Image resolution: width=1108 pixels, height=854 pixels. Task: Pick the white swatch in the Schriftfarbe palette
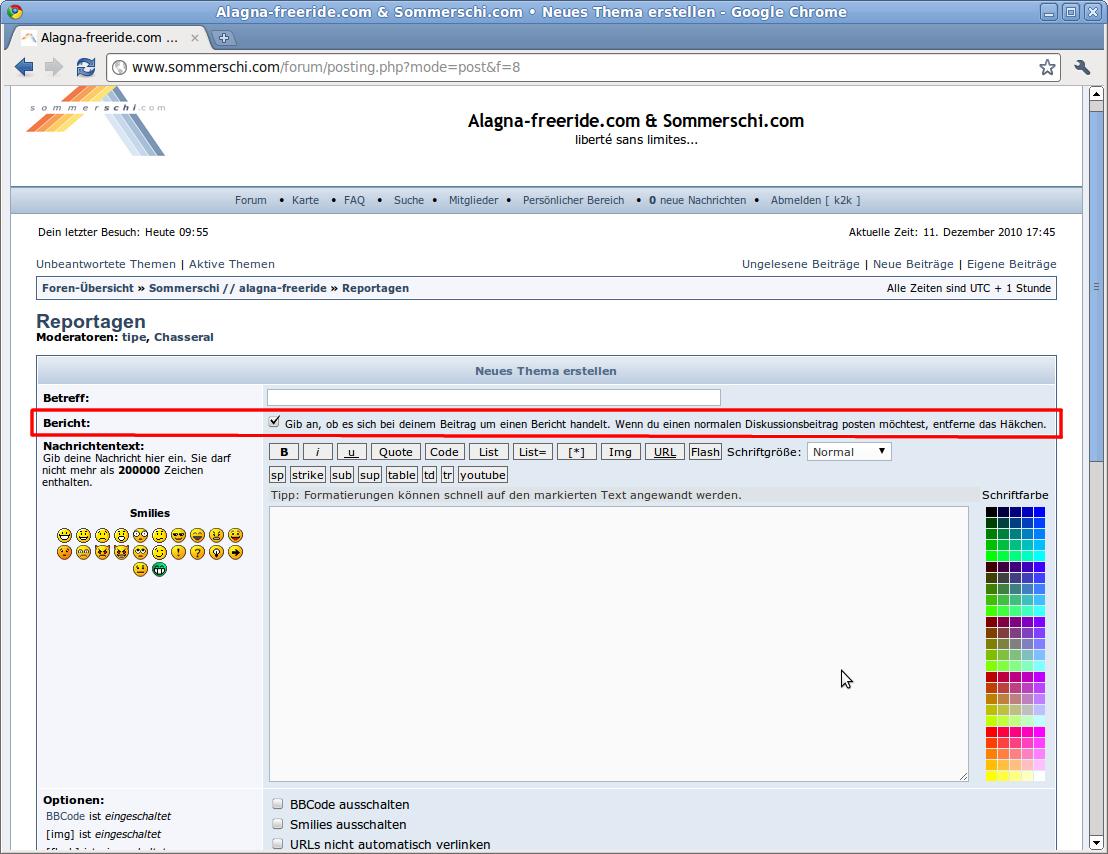pyautogui.click(x=1040, y=776)
